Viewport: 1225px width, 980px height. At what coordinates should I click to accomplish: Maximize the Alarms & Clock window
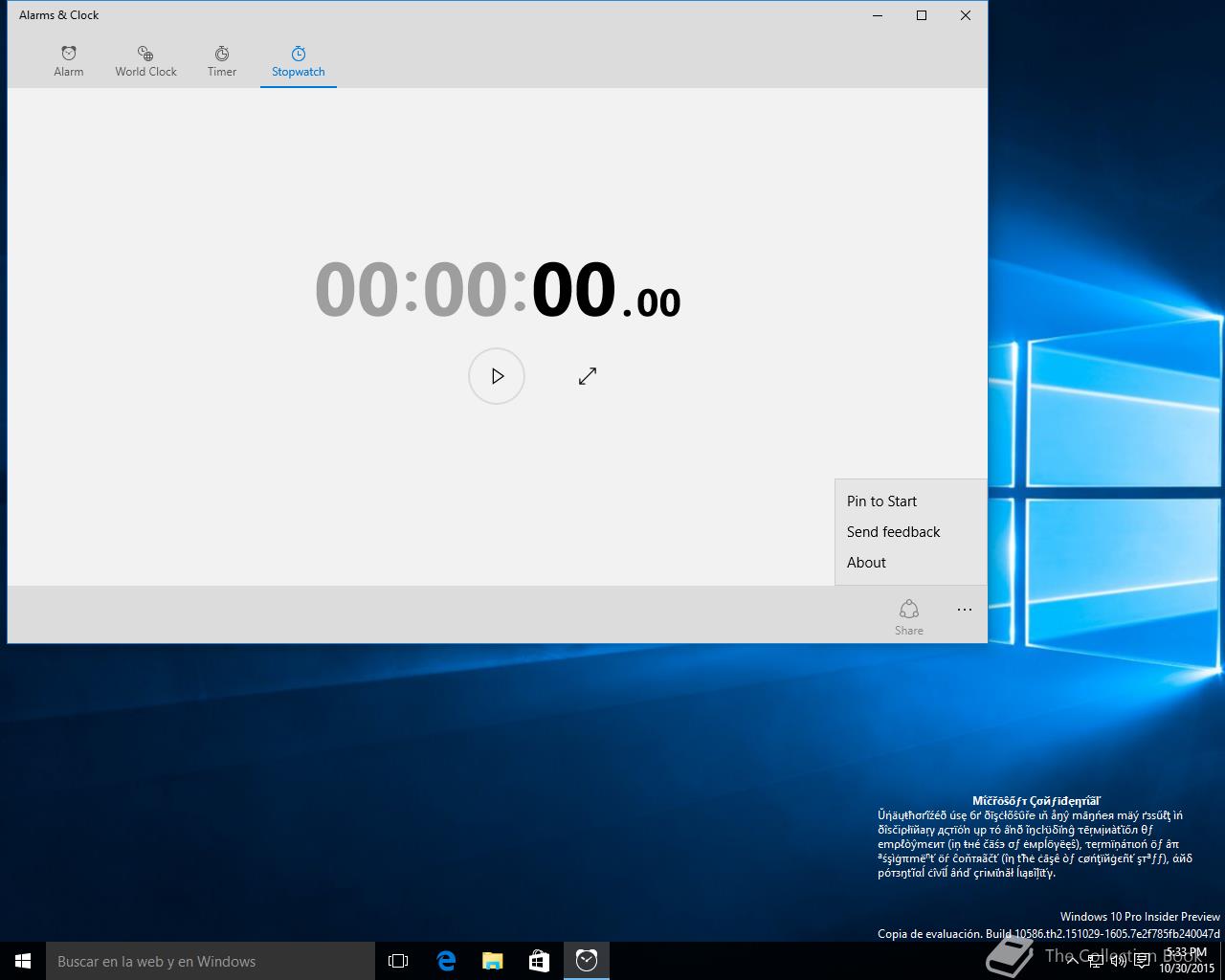tap(922, 15)
